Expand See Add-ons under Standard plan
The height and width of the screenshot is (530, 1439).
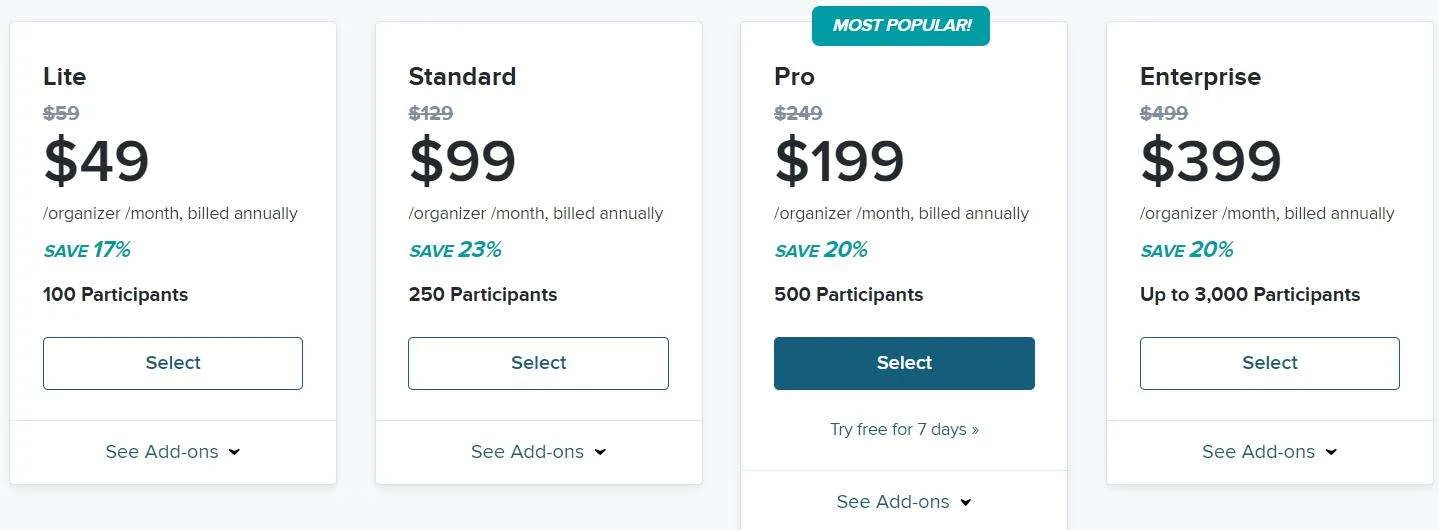coord(538,452)
